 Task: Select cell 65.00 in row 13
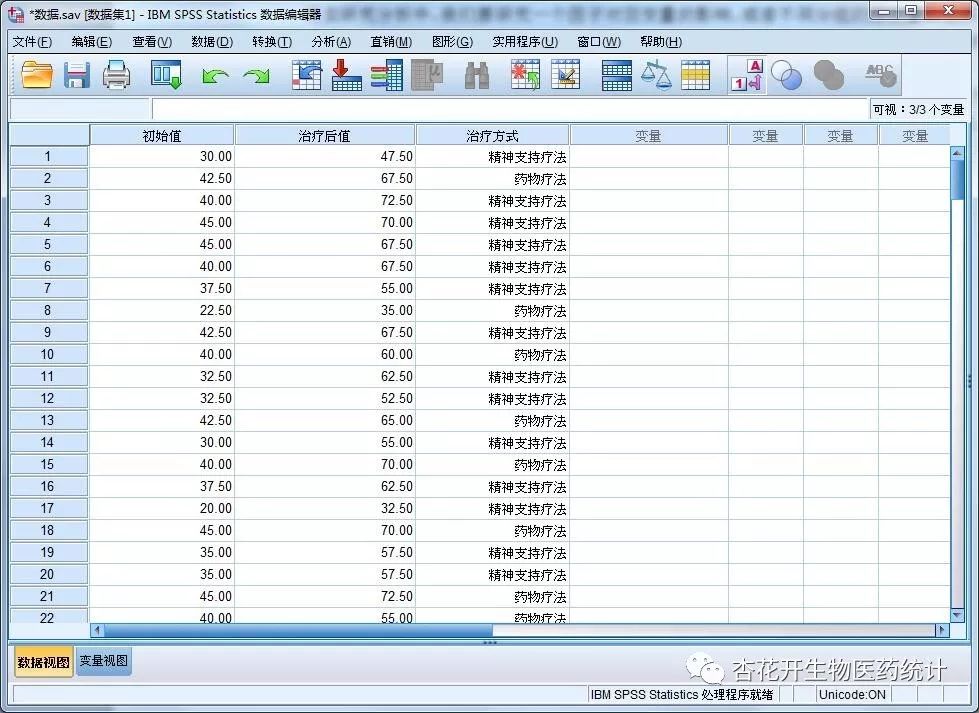coord(325,420)
